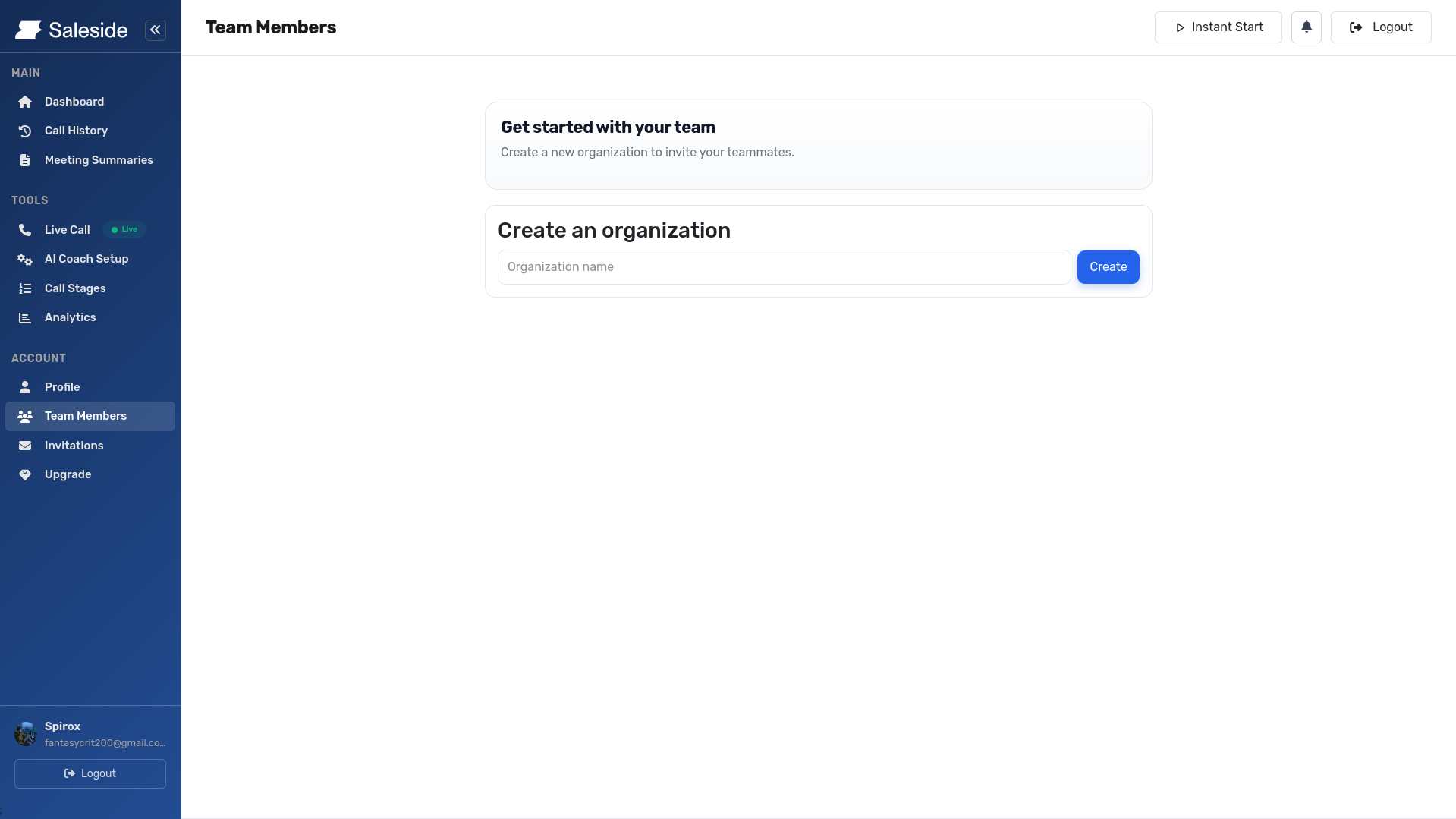
Task: Click the Saleside logo icon
Action: pos(29,30)
